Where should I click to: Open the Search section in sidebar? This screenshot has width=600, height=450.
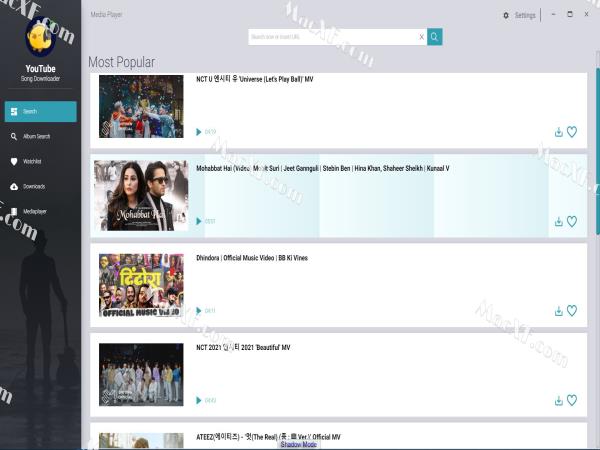tap(41, 111)
